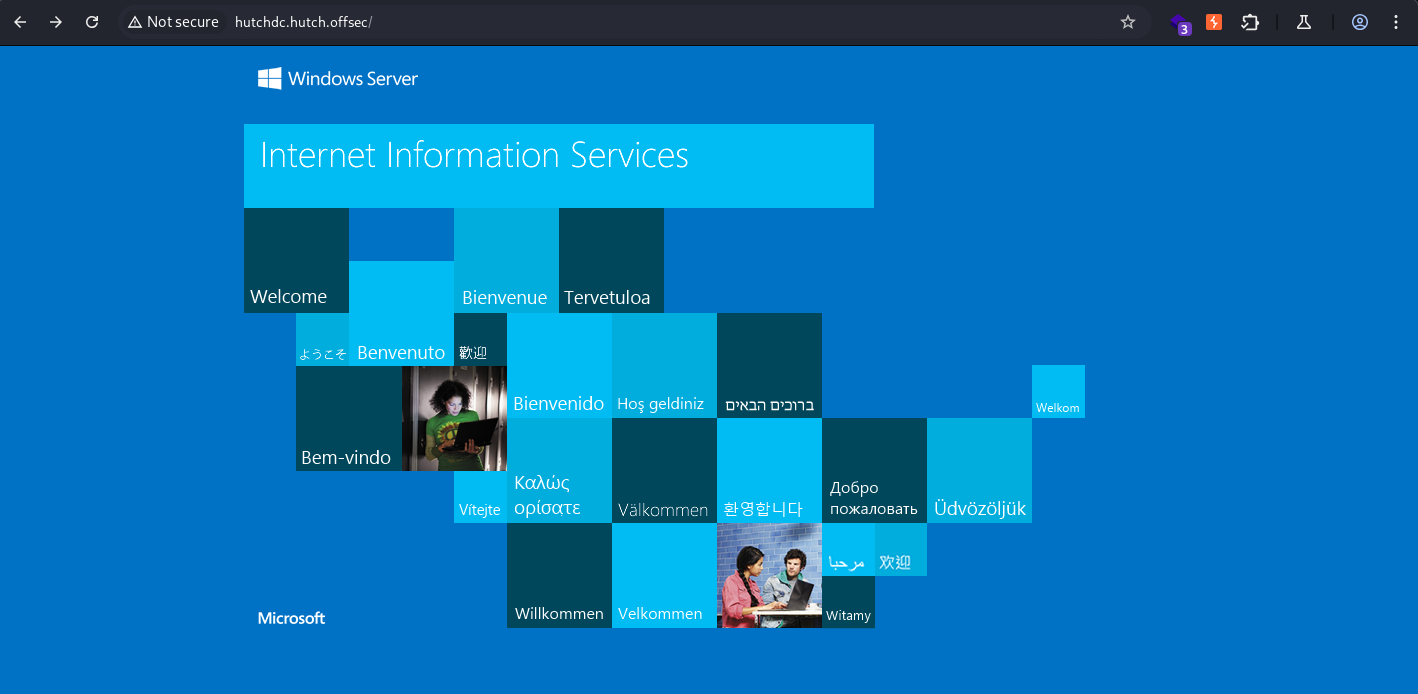
Task: Click the address bar URL hutchdc.hutch.offsec/
Action: point(303,22)
